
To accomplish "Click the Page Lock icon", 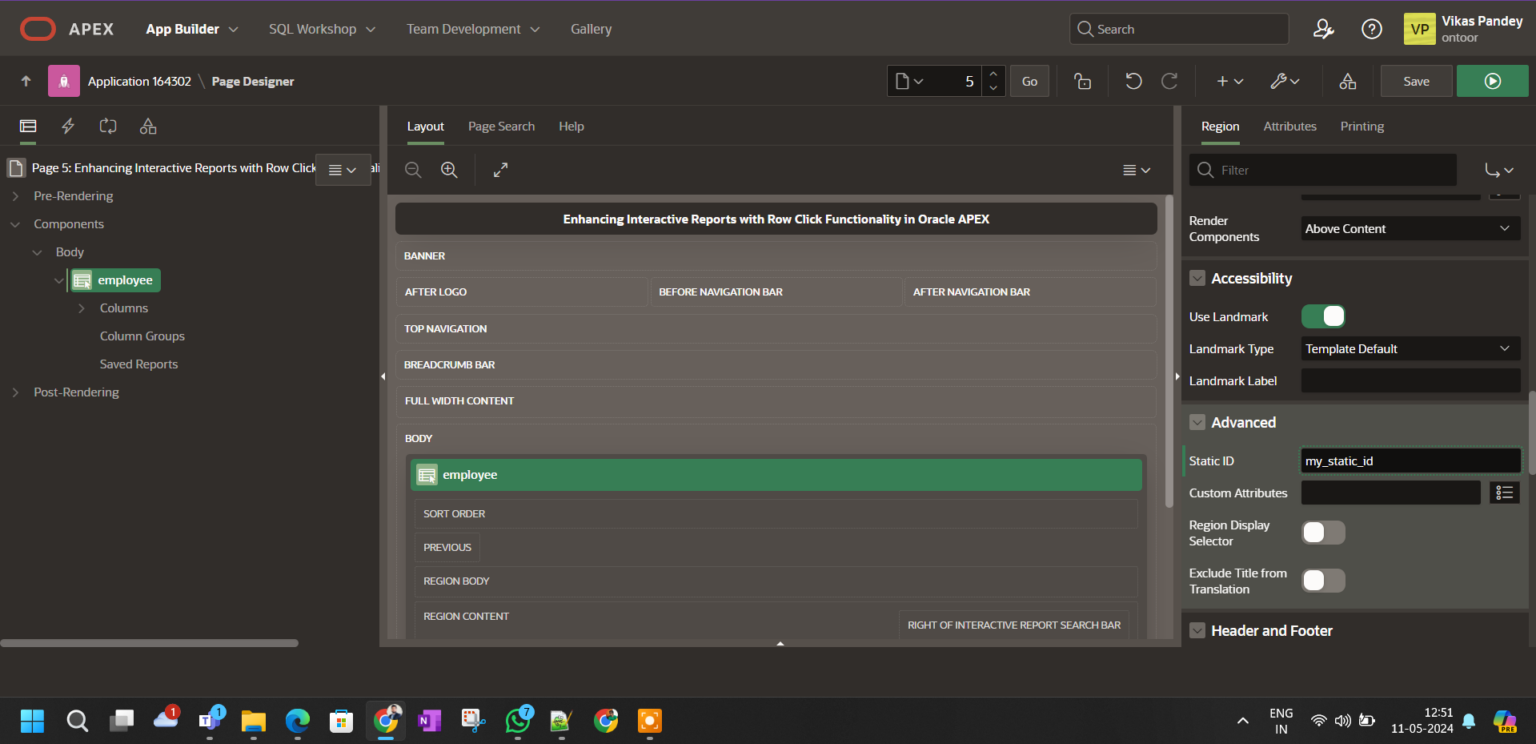I will pos(1082,81).
